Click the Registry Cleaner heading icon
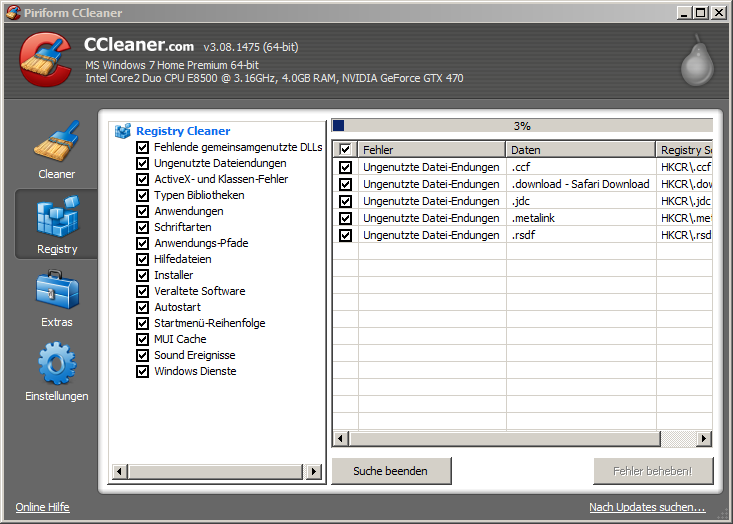Viewport: 733px width, 524px height. tap(123, 131)
